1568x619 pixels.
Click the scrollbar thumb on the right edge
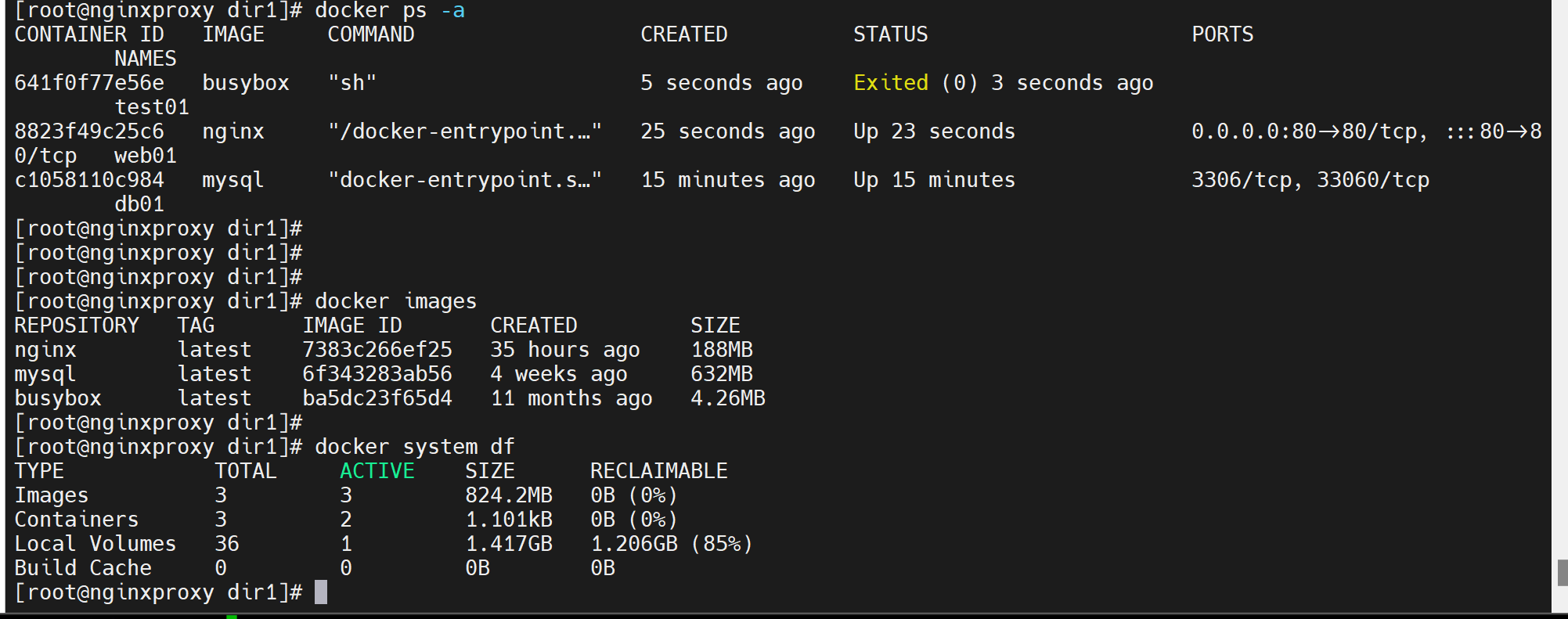[x=1562, y=572]
